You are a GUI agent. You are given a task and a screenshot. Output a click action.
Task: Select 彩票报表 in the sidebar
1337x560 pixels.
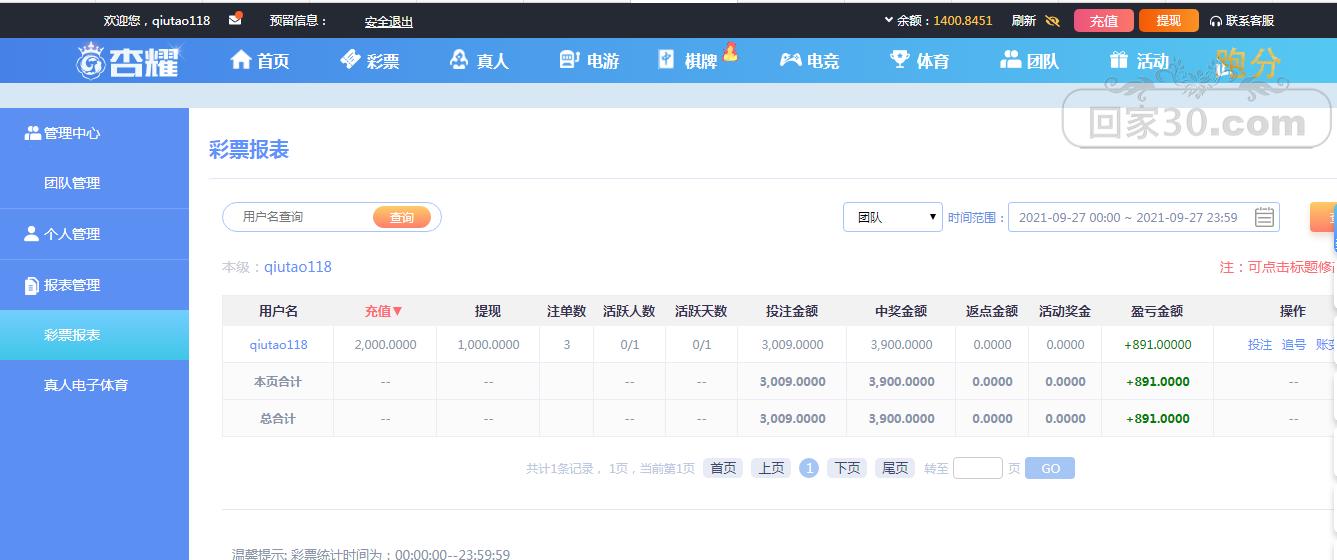(94, 335)
